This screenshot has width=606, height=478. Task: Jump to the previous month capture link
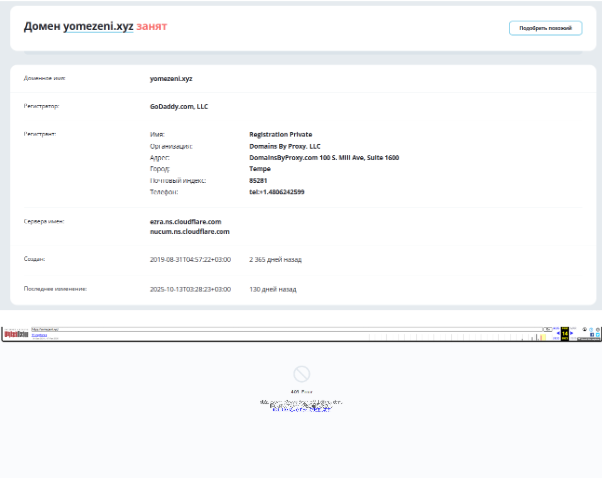point(556,328)
